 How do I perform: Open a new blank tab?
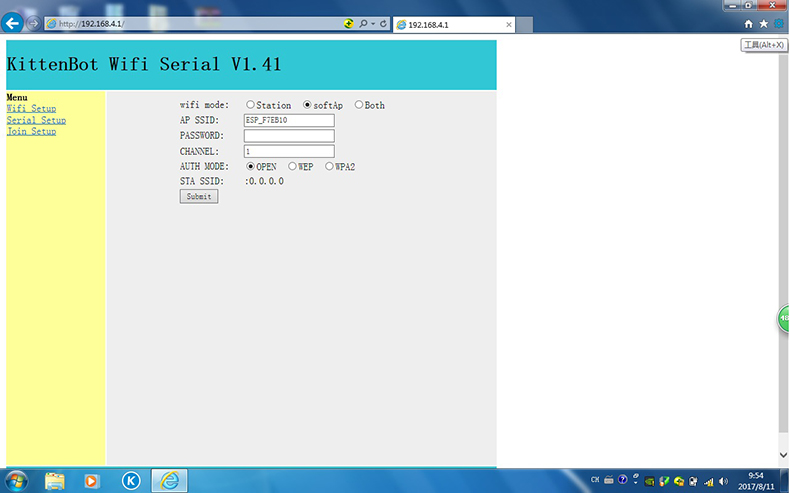pyautogui.click(x=524, y=25)
